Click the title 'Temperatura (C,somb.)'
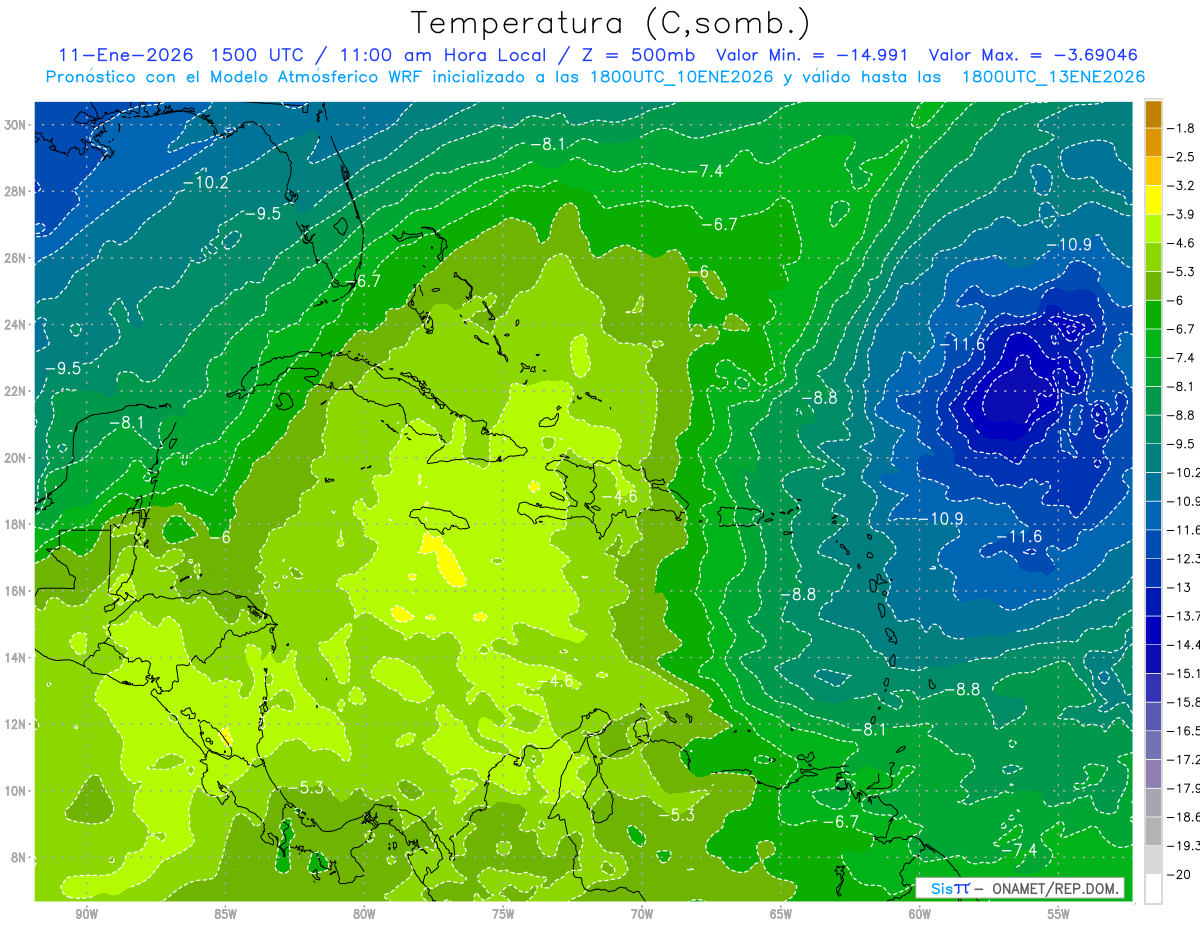 pos(610,23)
